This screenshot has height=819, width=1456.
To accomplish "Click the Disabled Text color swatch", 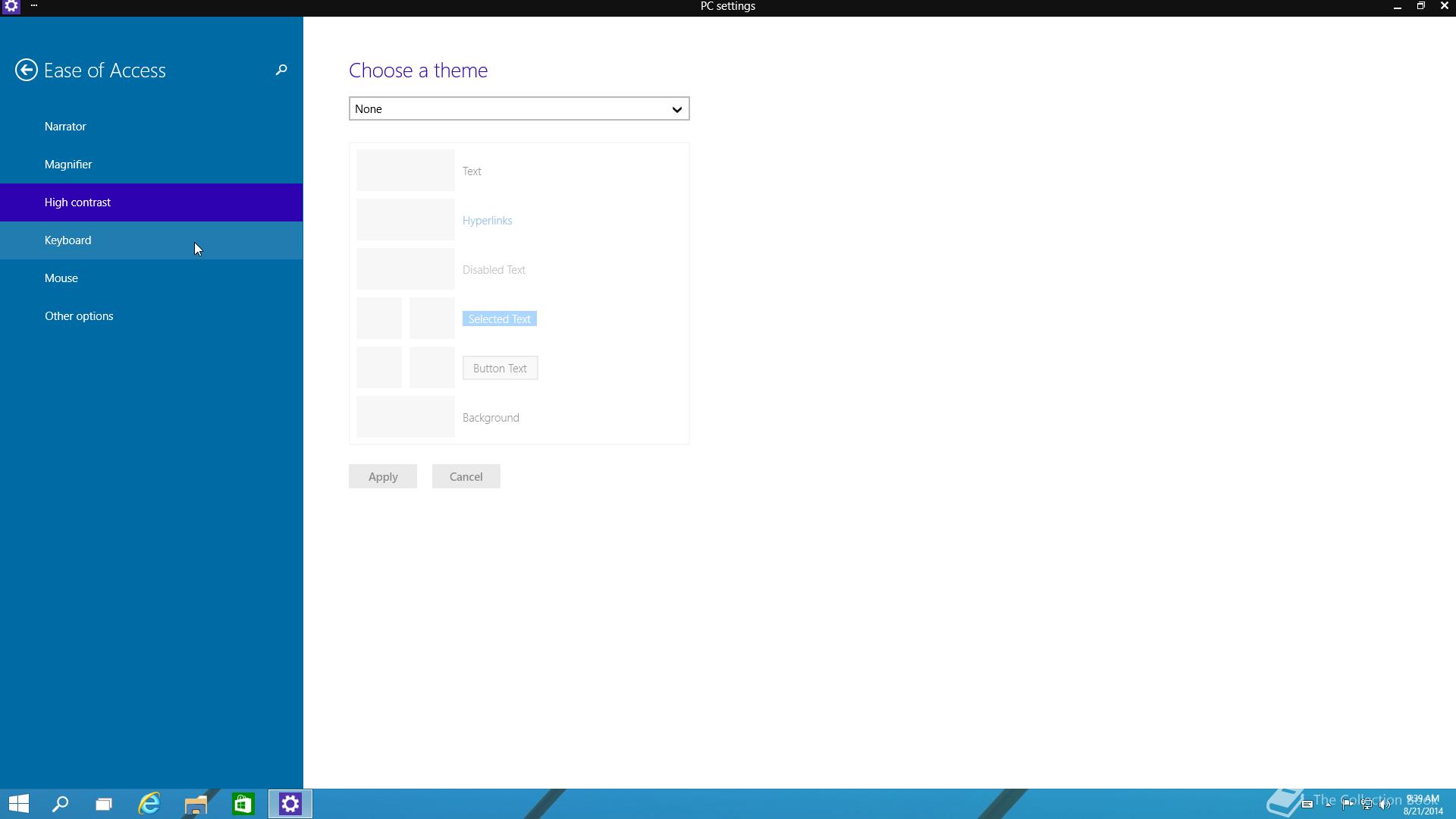I will (x=406, y=269).
